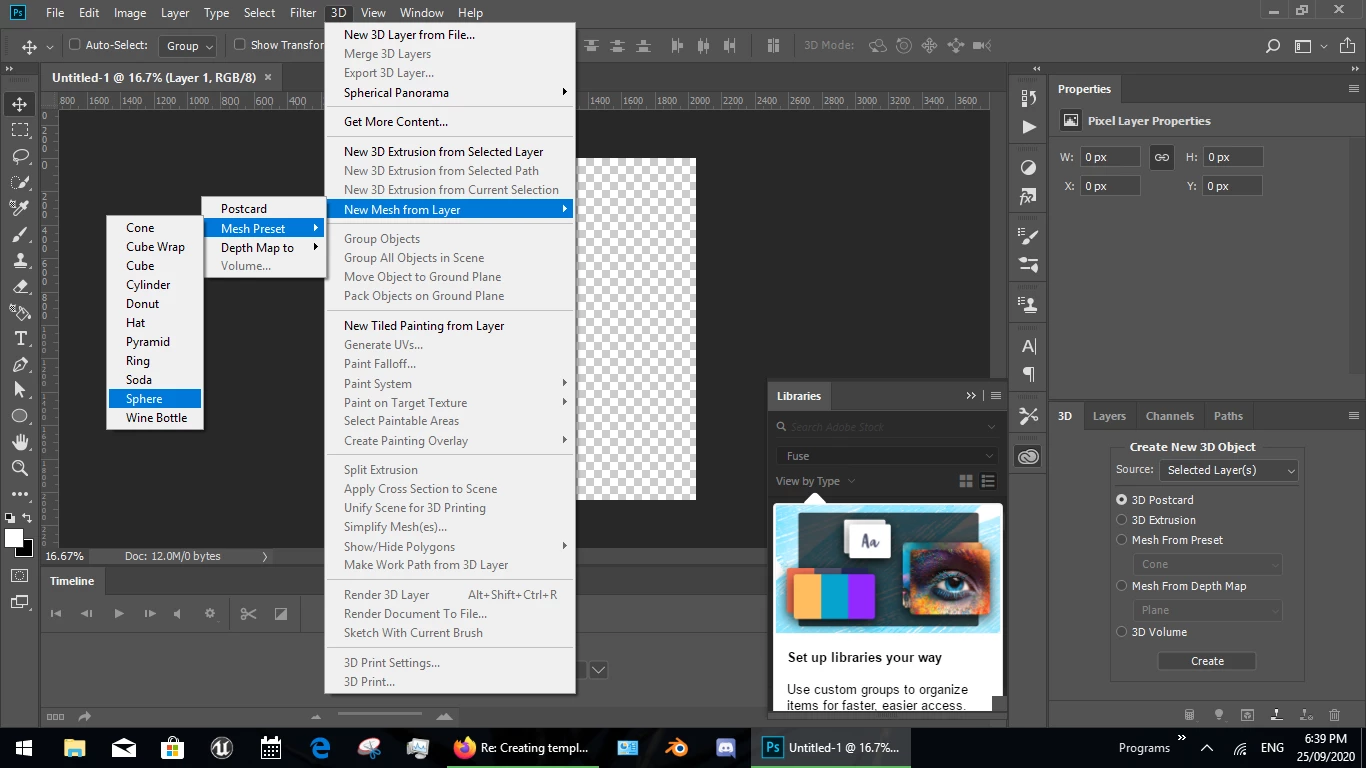This screenshot has height=768, width=1366.
Task: Select the Quick Selection tool
Action: coord(20,182)
